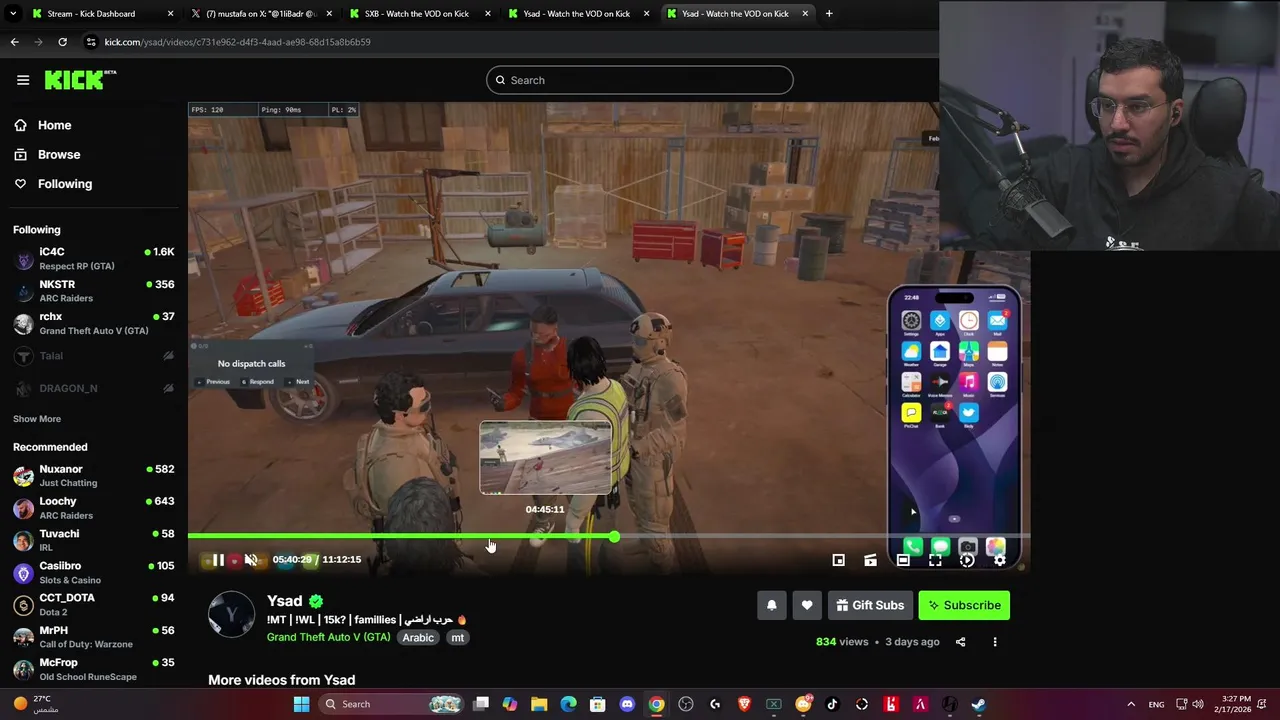Open Microsoft Store from taskbar
Screen dimensions: 1280x720
[598, 704]
